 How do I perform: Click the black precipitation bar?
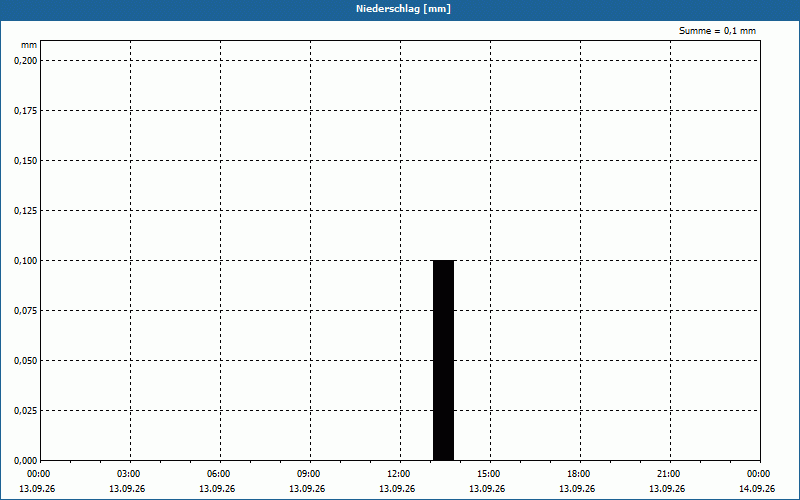(x=443, y=360)
